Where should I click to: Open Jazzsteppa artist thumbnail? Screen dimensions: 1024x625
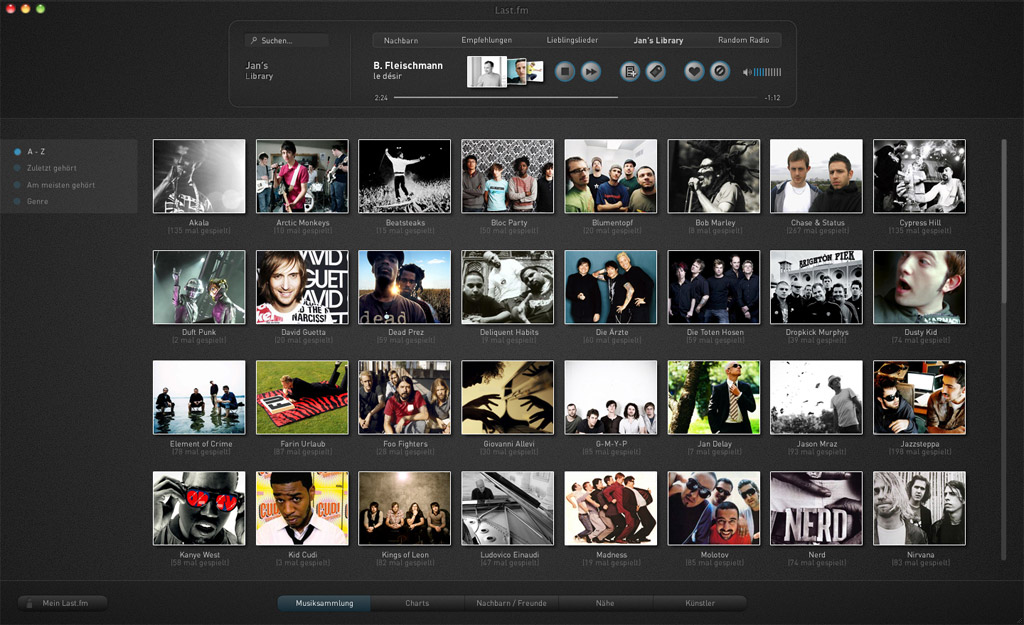(x=920, y=397)
